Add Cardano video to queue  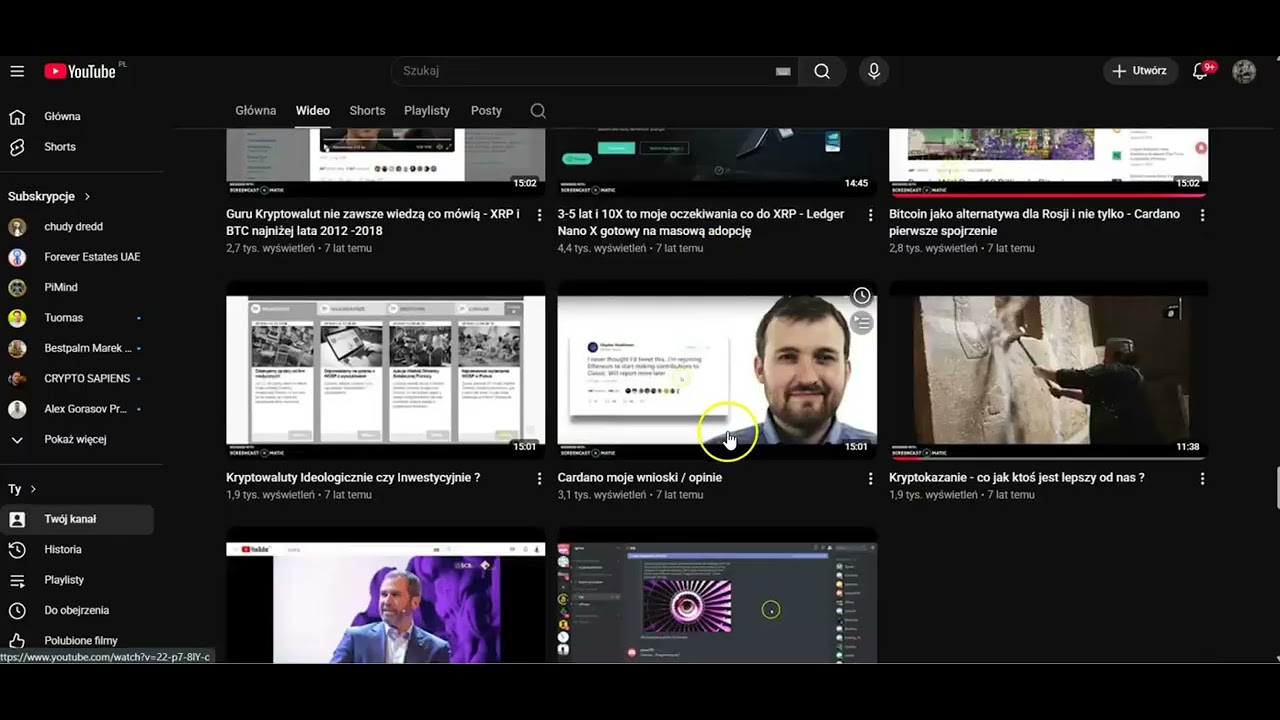tap(862, 323)
